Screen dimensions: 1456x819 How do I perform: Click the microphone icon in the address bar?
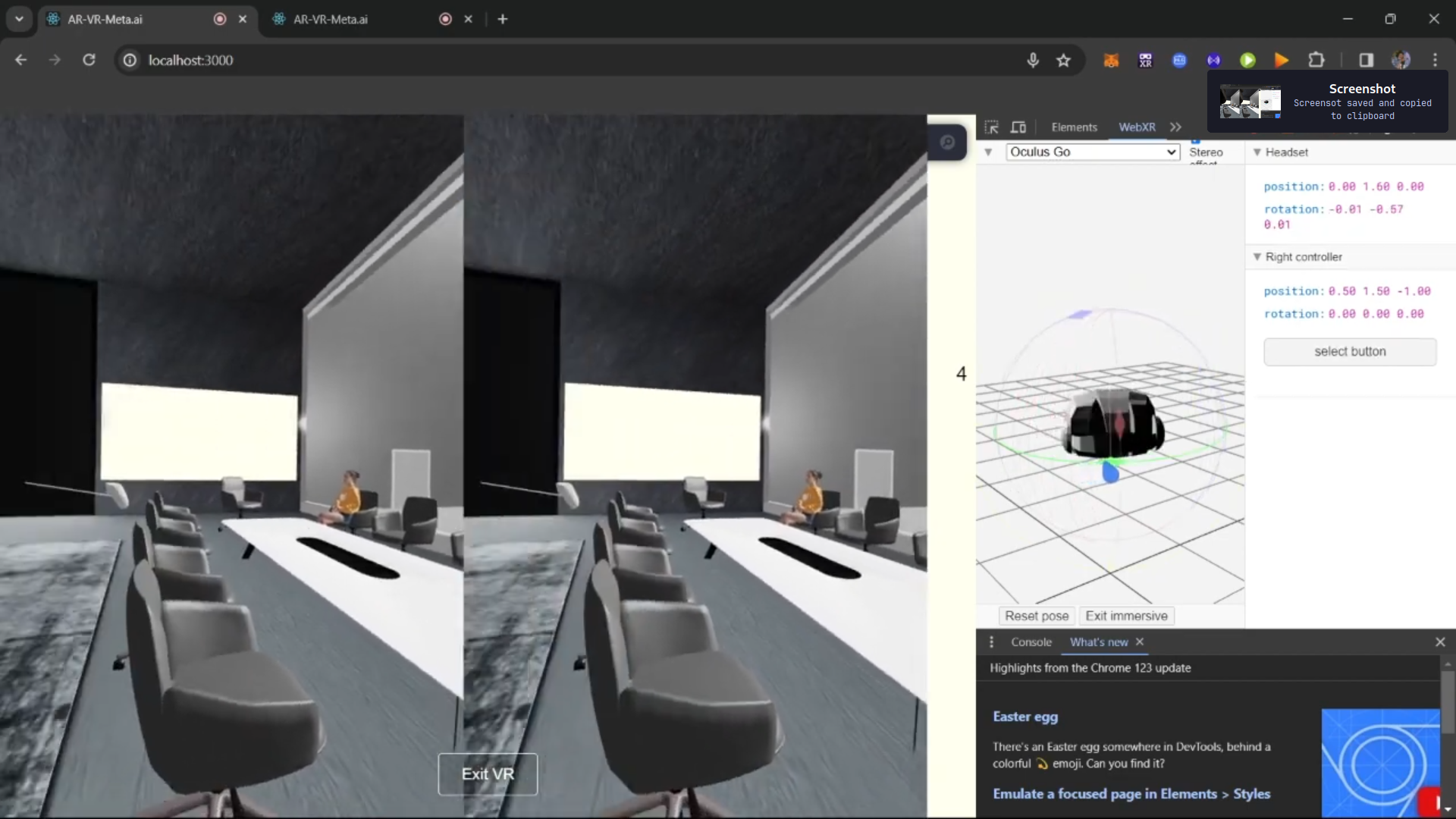[x=1033, y=61]
